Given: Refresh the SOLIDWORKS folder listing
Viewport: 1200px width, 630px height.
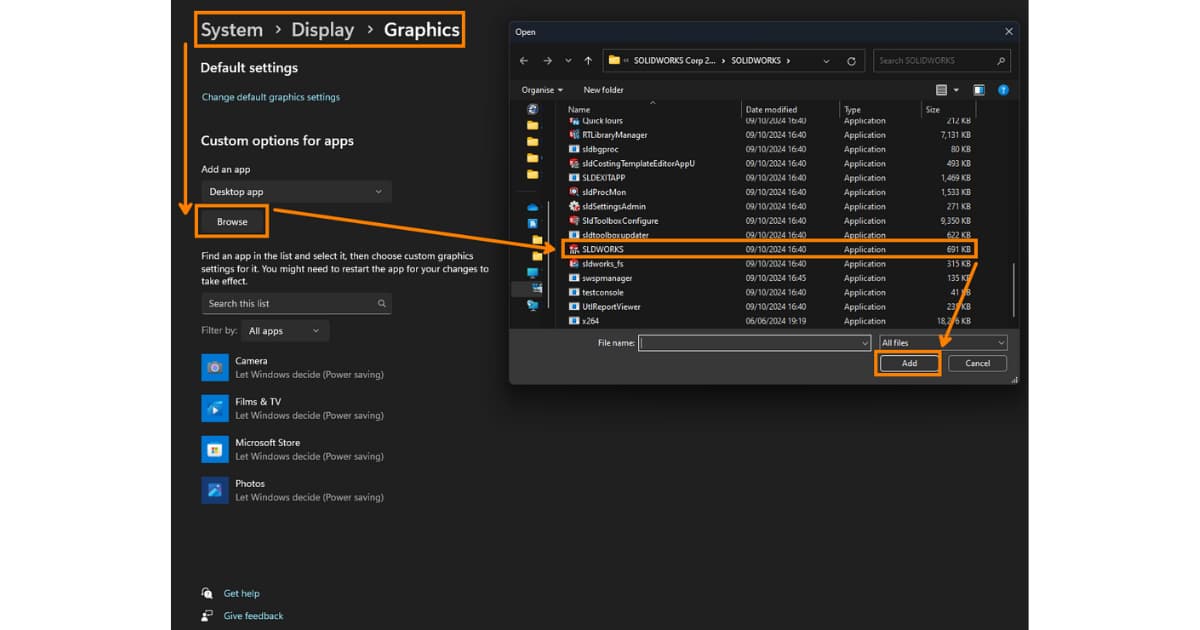Looking at the screenshot, I should click(851, 61).
